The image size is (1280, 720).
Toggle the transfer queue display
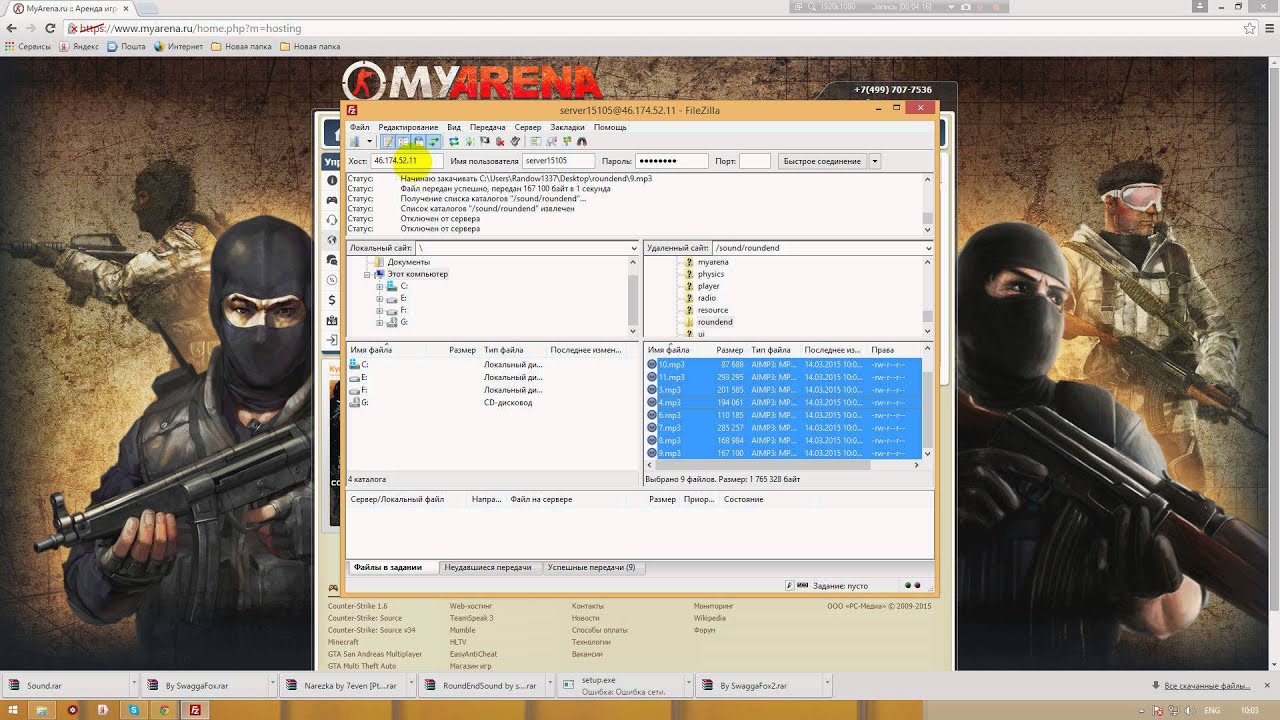point(433,141)
